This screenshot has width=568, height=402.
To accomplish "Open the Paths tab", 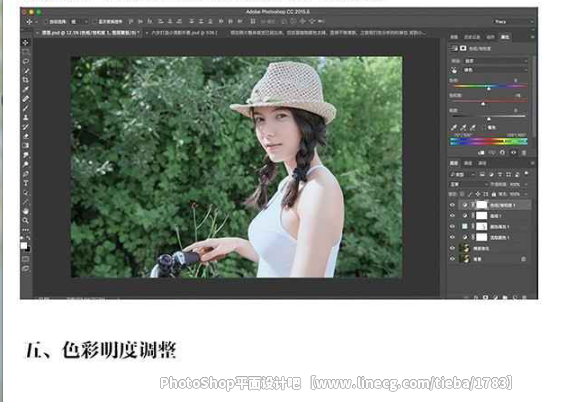I will coord(482,164).
